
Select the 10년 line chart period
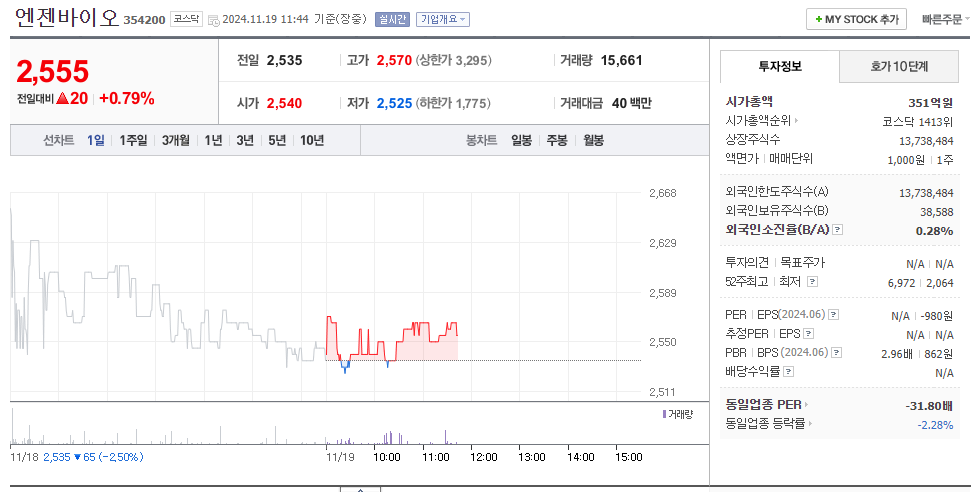312,140
